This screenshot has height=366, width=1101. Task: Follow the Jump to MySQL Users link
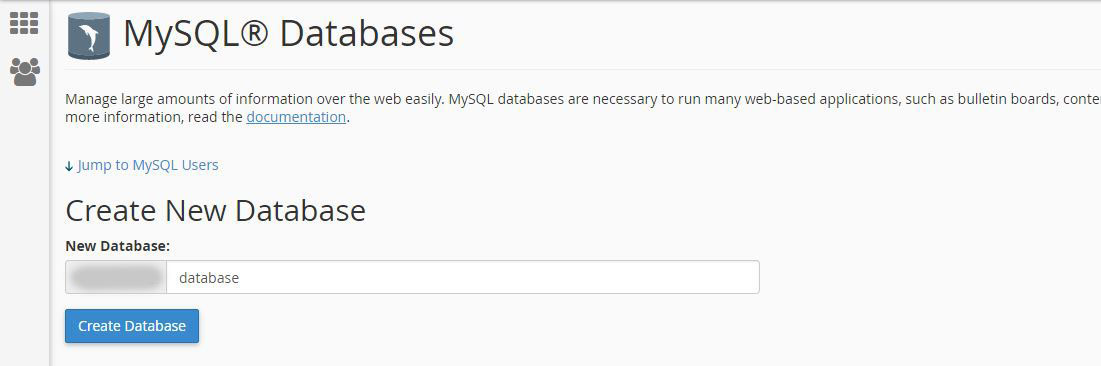coord(147,165)
